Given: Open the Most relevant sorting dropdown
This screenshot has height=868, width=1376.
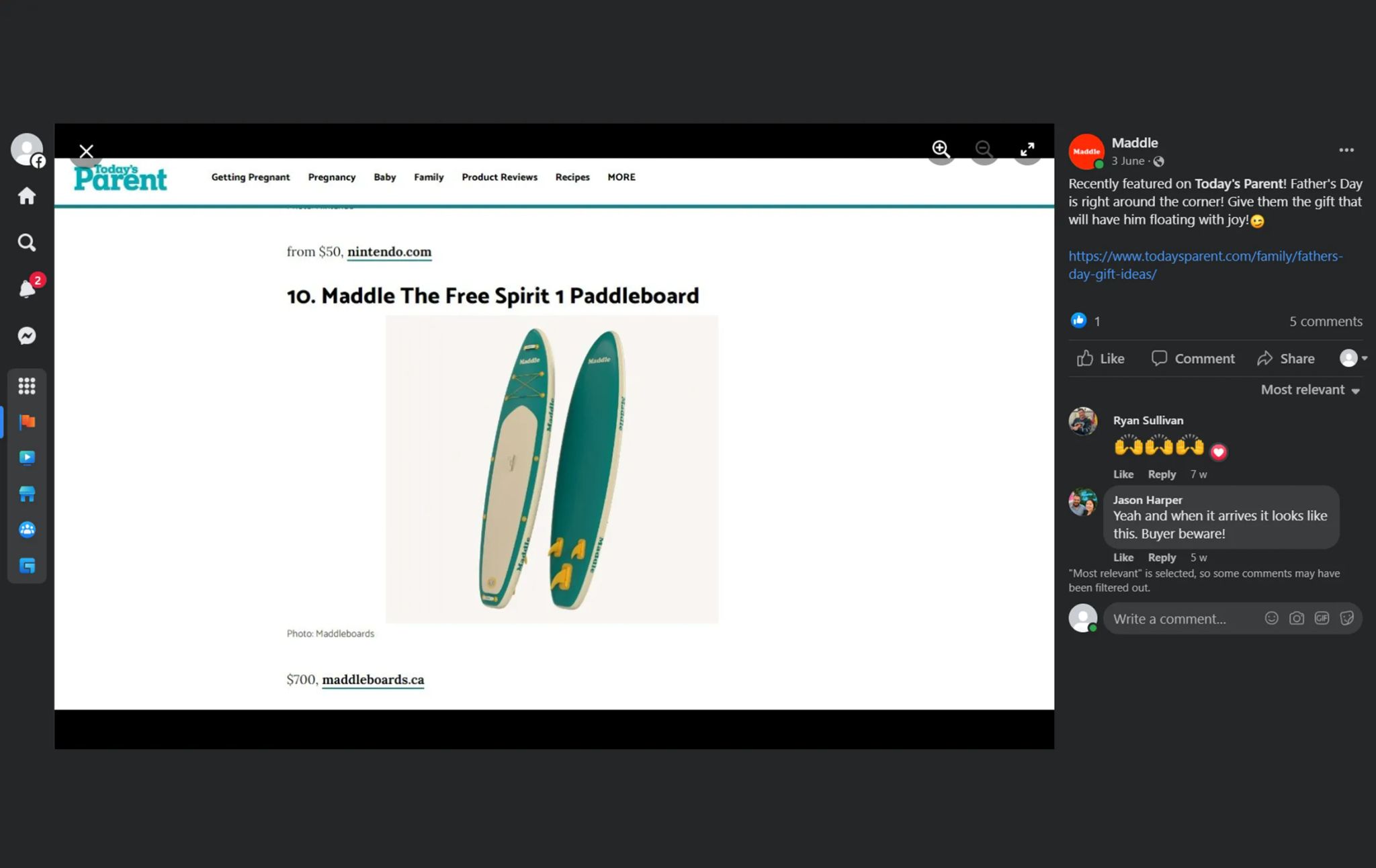Looking at the screenshot, I should [1309, 390].
